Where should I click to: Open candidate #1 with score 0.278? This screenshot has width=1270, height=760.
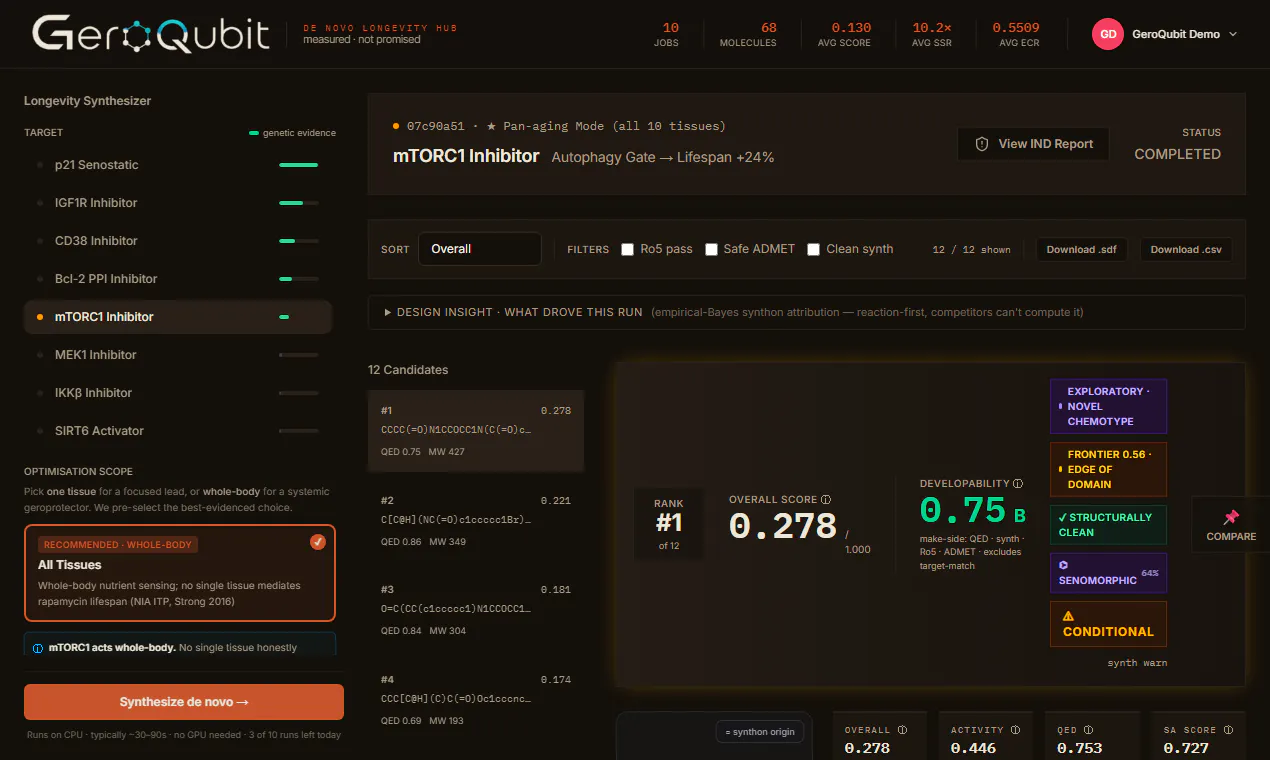tap(476, 431)
